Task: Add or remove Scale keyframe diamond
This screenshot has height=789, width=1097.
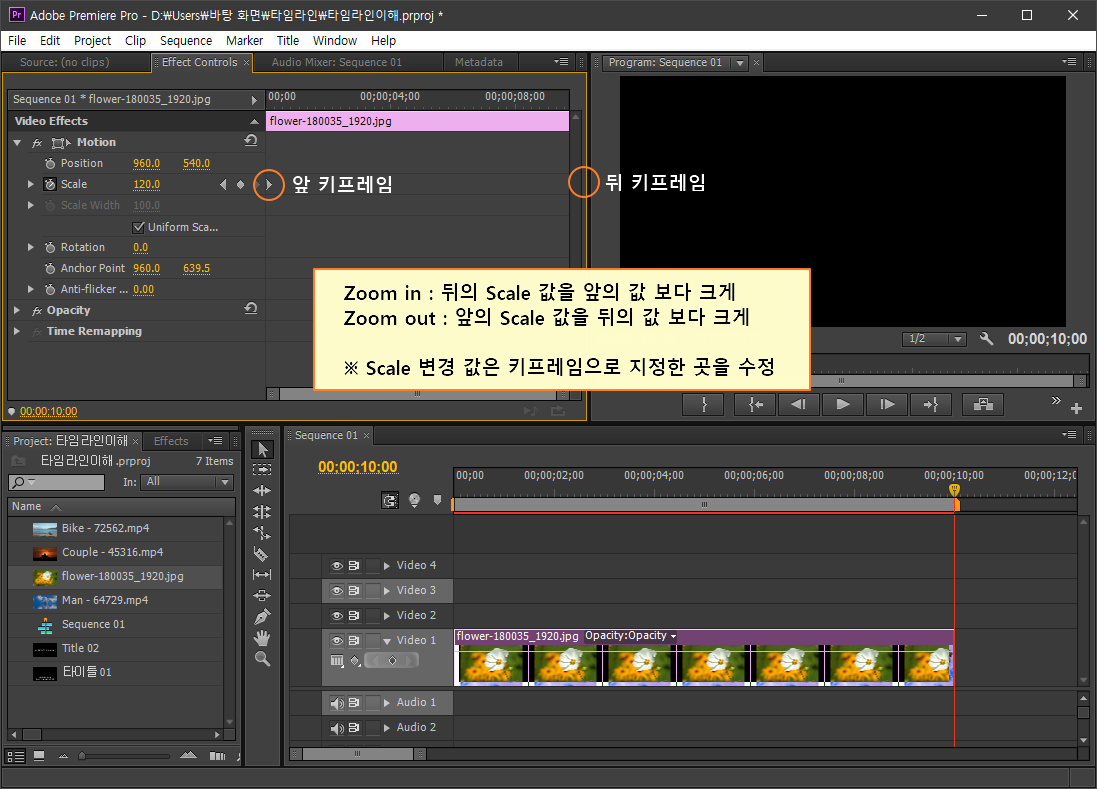Action: click(x=241, y=185)
